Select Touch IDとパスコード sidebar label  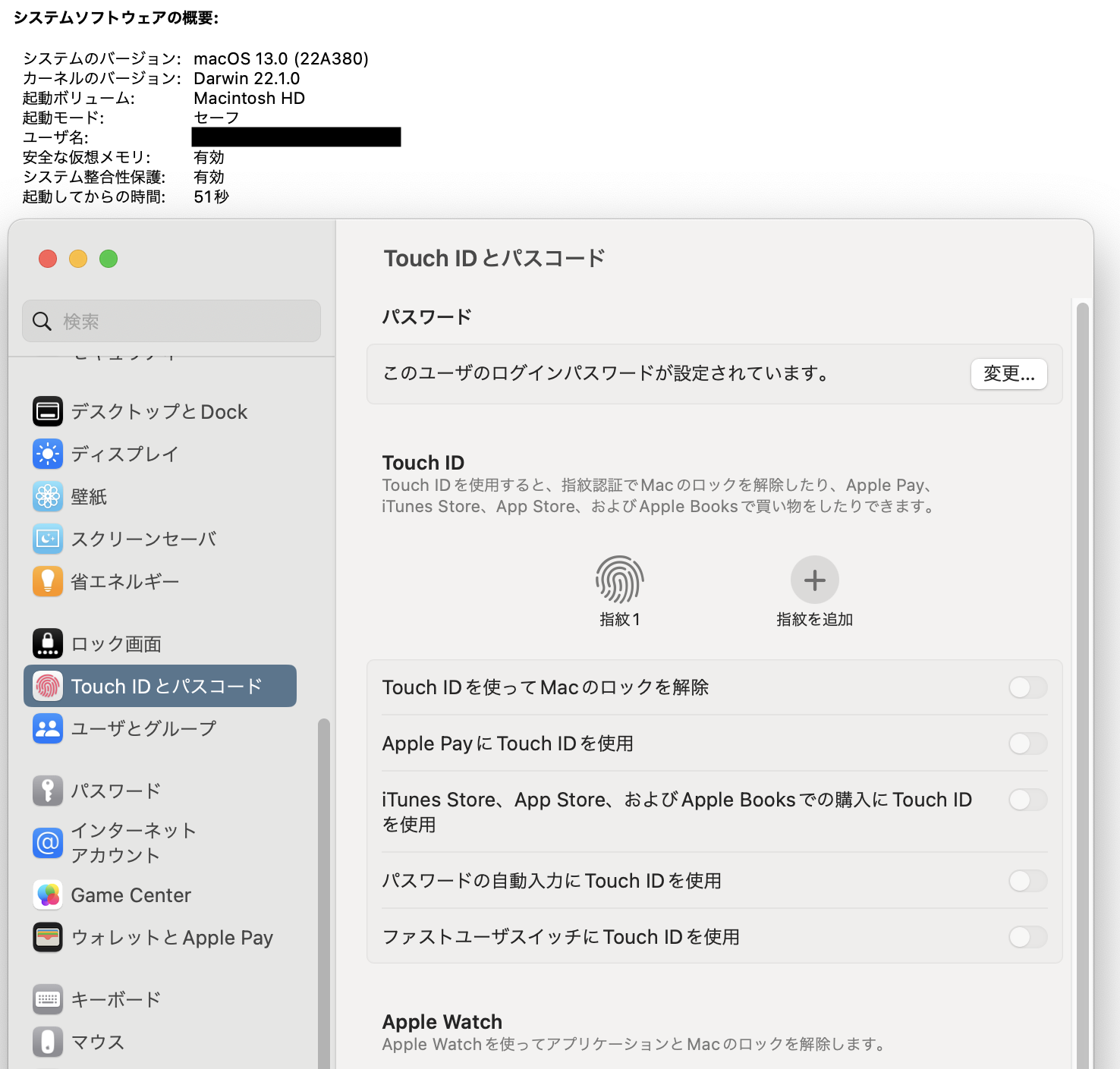pyautogui.click(x=167, y=686)
